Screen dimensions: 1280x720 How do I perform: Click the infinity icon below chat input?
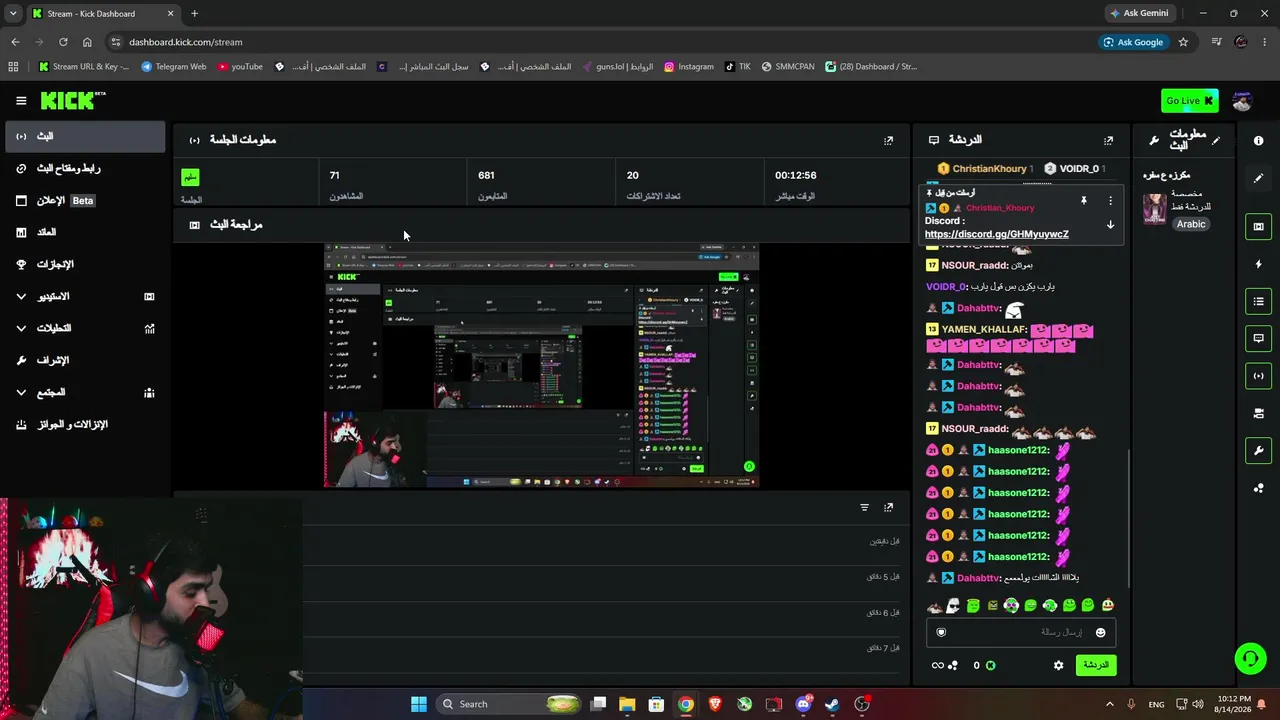click(937, 665)
